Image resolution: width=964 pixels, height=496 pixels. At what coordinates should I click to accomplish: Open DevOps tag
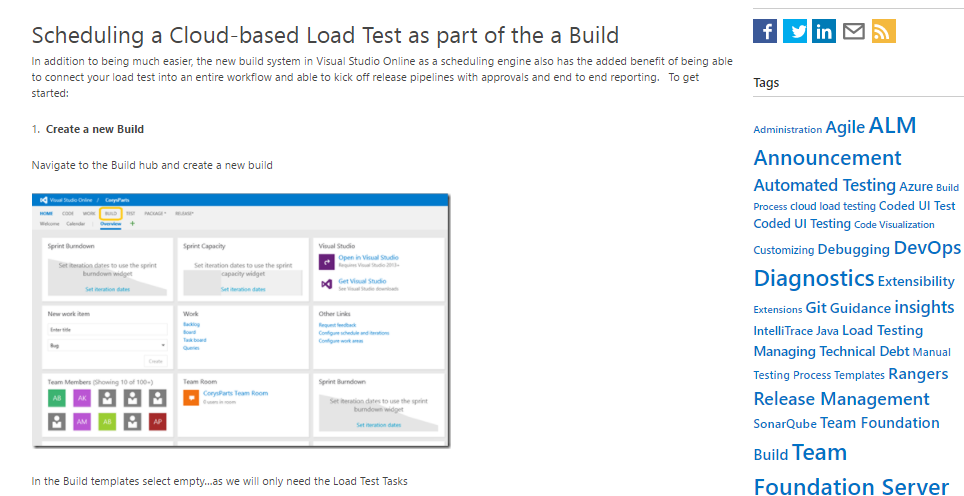tap(927, 247)
